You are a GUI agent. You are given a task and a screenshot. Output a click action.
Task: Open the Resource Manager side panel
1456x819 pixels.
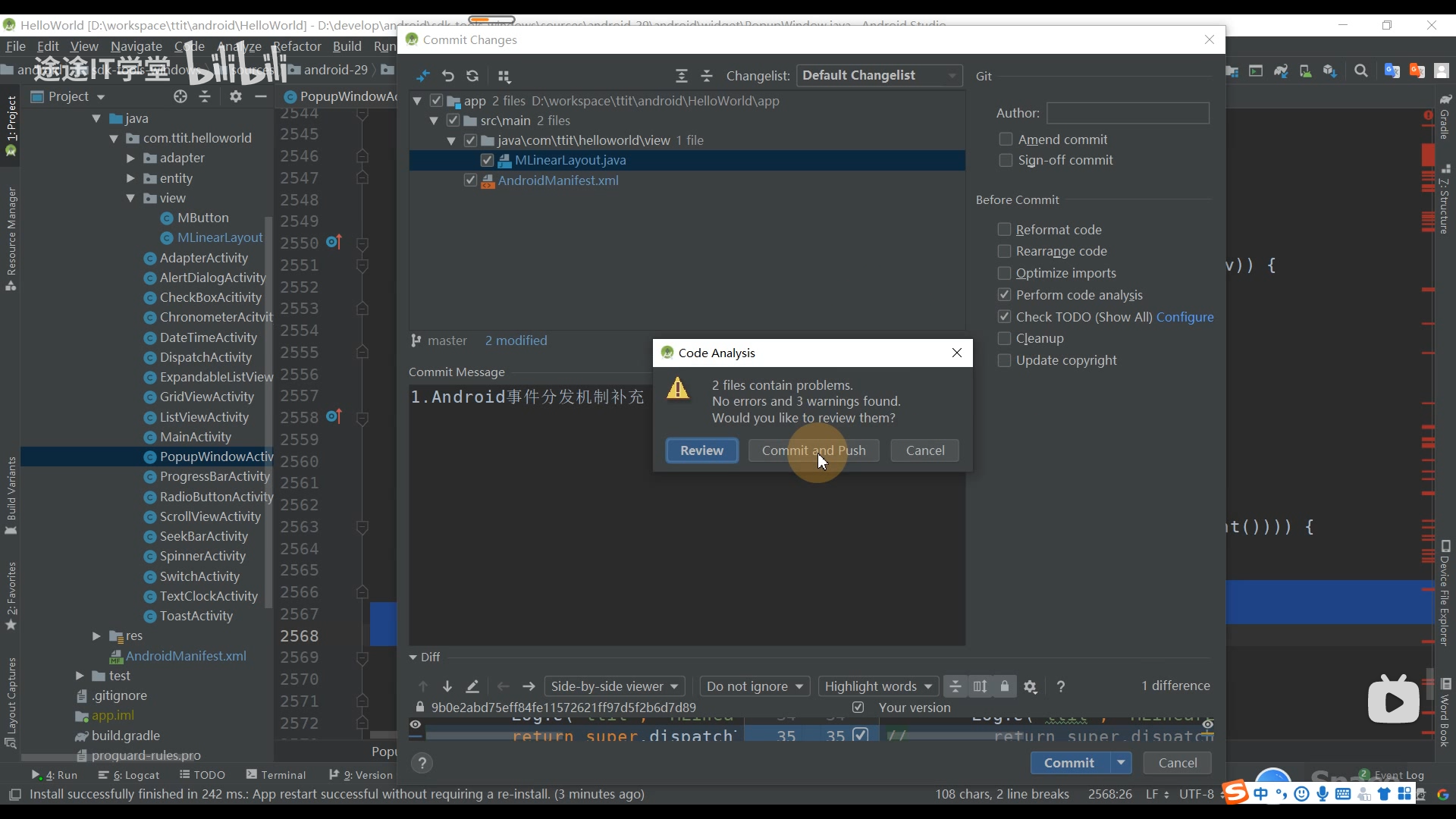[11, 239]
